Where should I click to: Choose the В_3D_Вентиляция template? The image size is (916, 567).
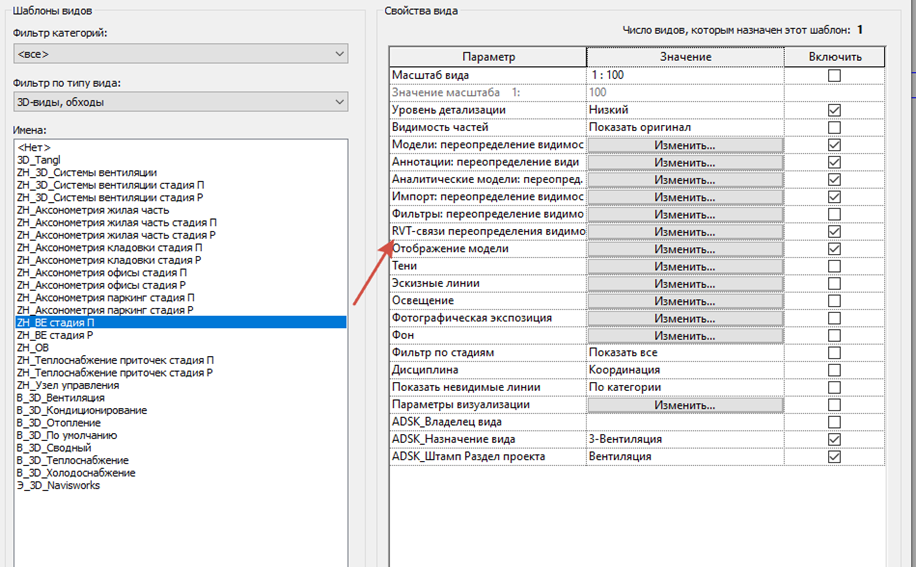(61, 398)
